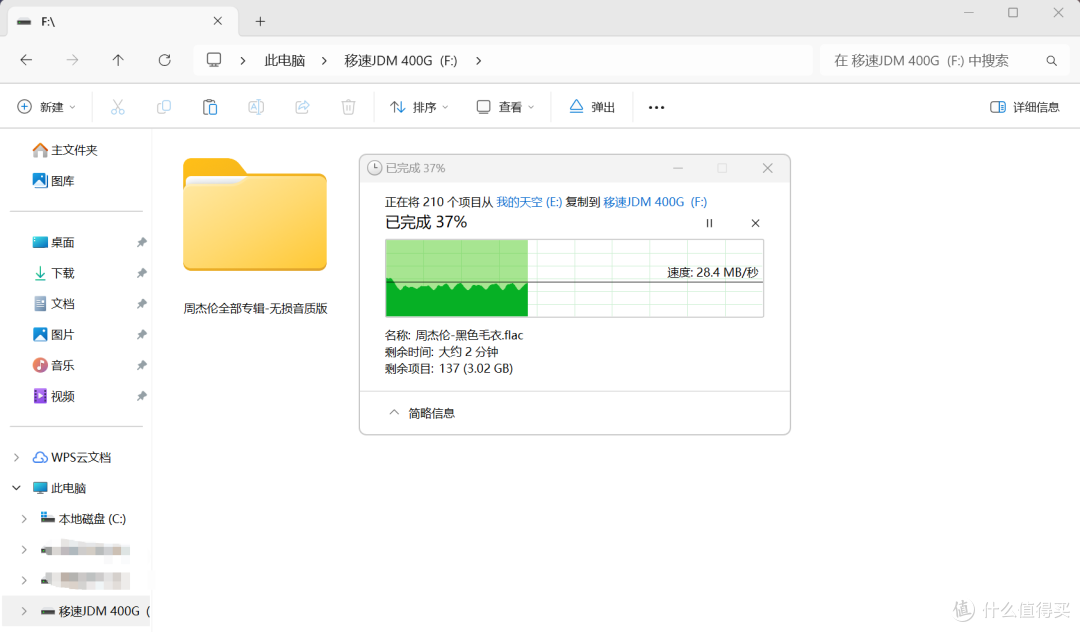Click the Delete trash icon
Image resolution: width=1080 pixels, height=632 pixels.
[x=349, y=107]
